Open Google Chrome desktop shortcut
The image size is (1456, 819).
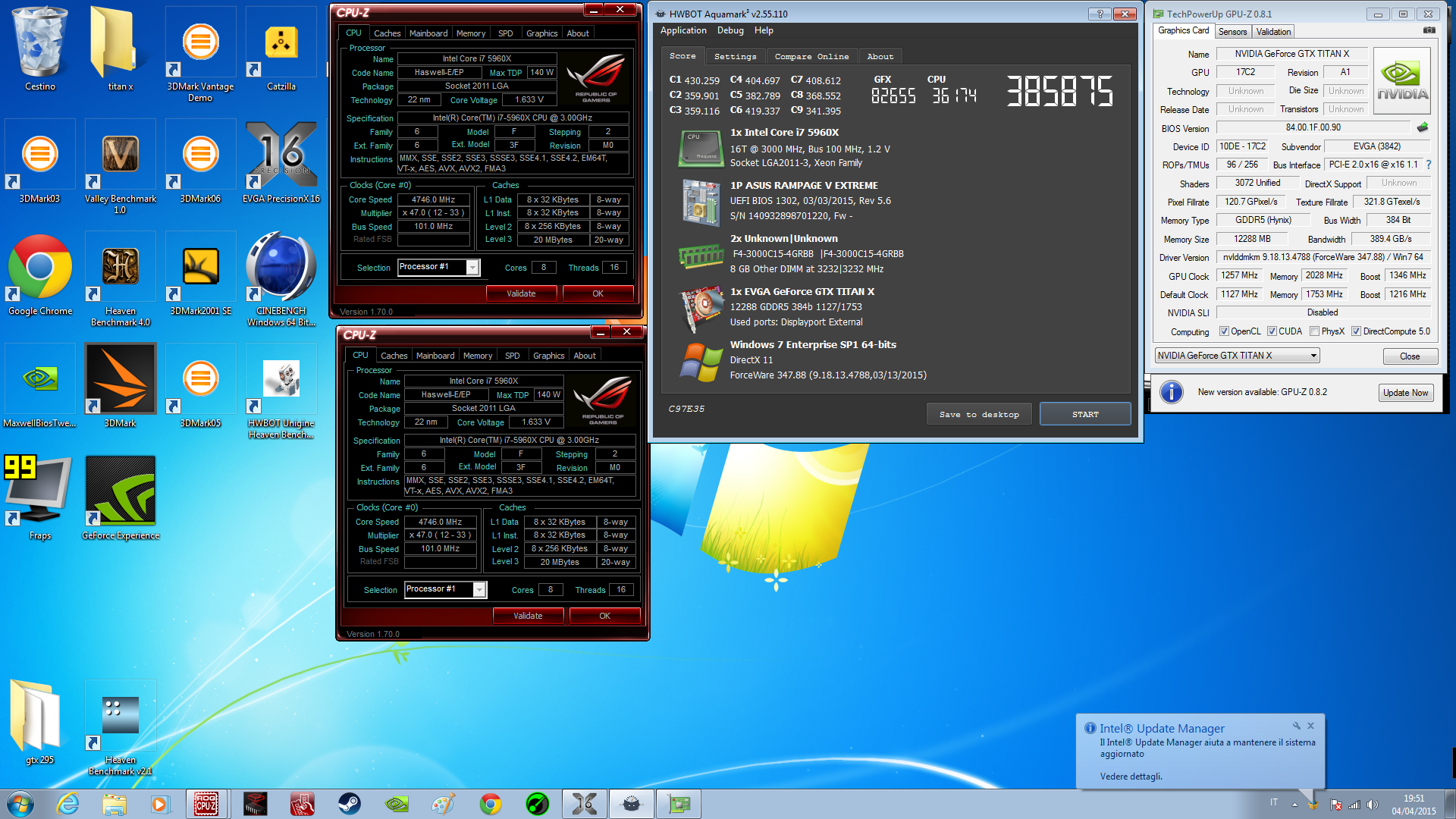tap(40, 272)
